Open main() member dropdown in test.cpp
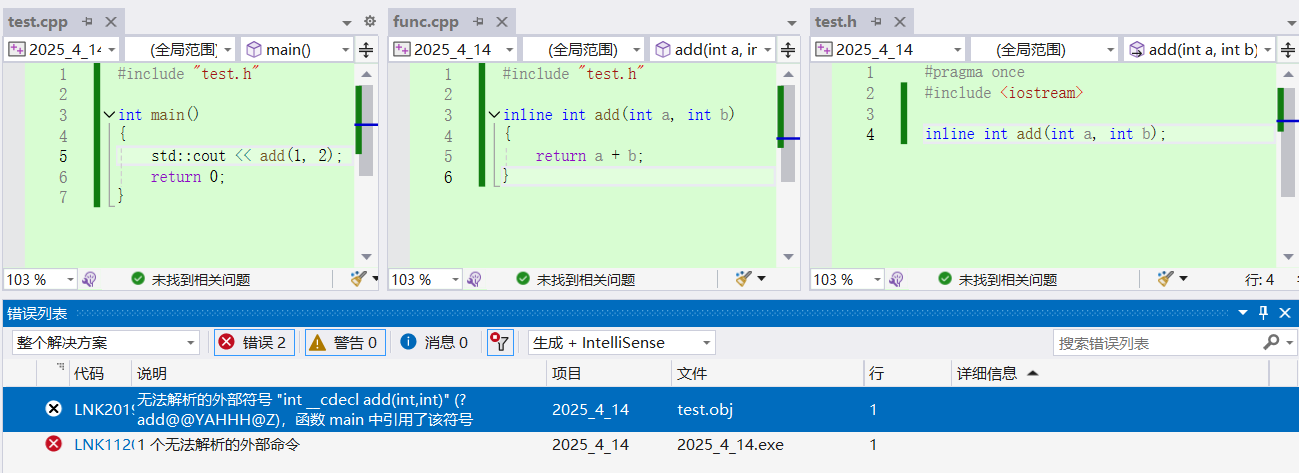1299x473 pixels. pos(346,49)
